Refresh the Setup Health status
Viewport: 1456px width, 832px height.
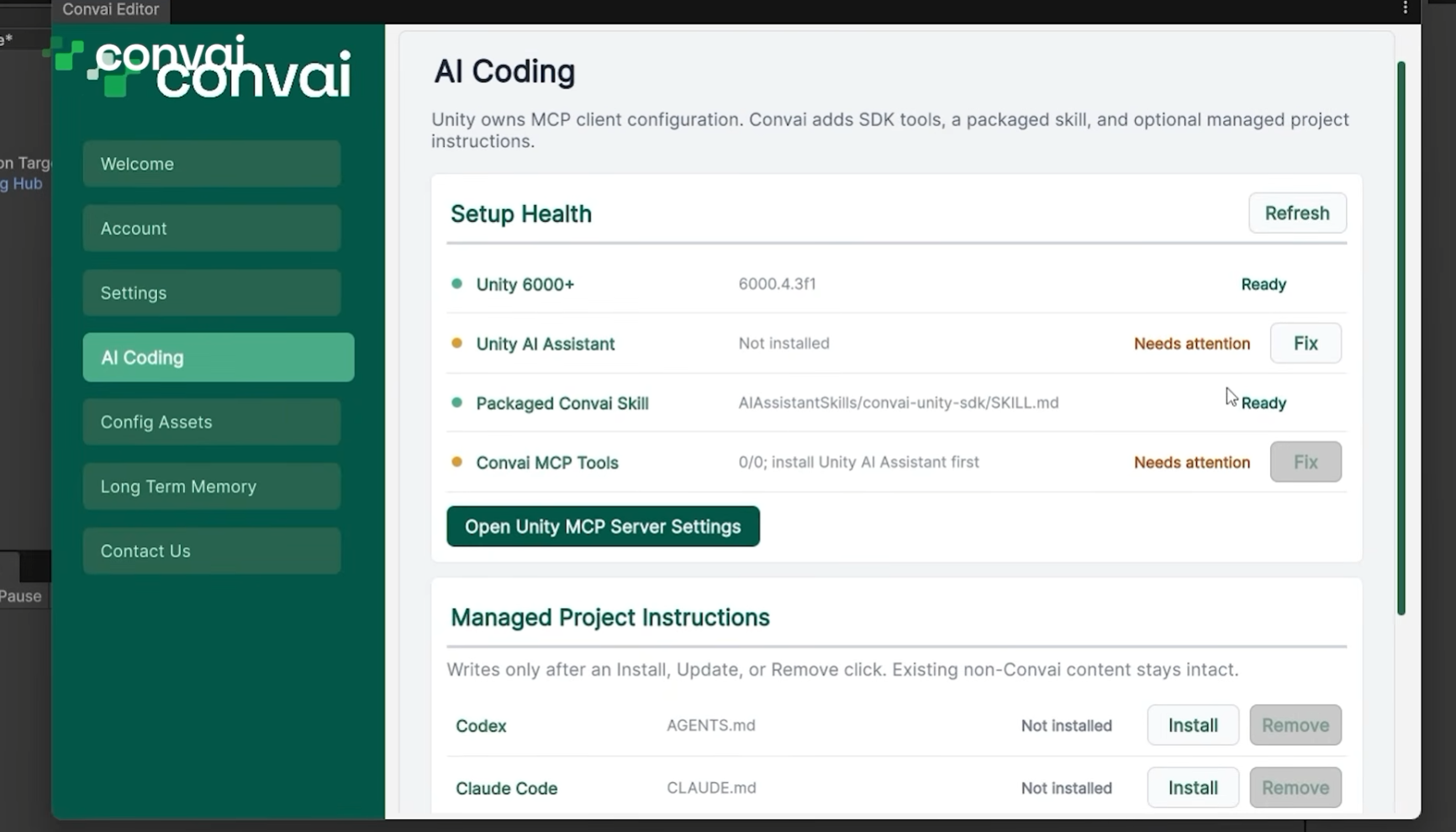pos(1297,213)
